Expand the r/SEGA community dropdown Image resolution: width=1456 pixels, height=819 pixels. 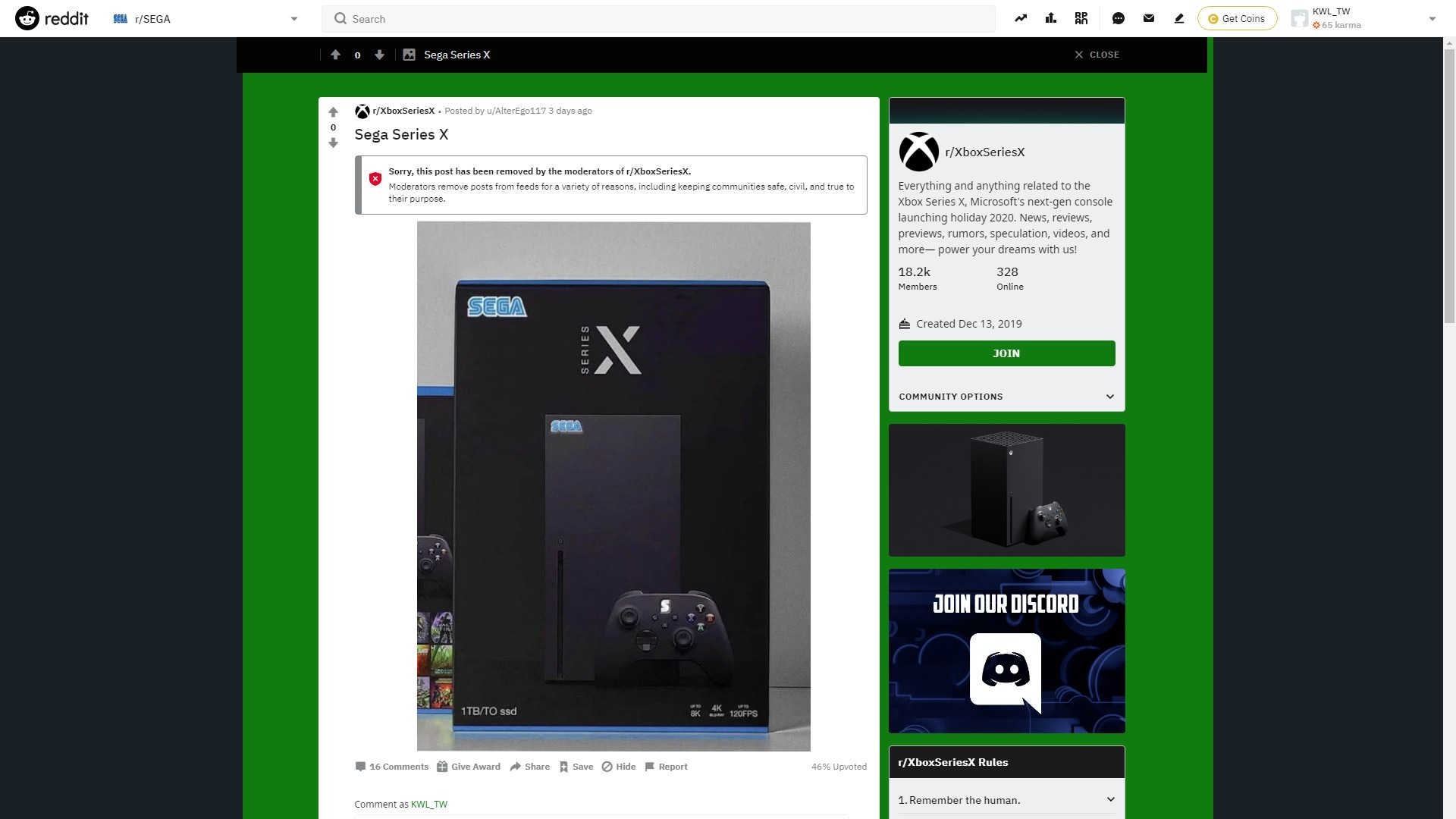pyautogui.click(x=293, y=19)
